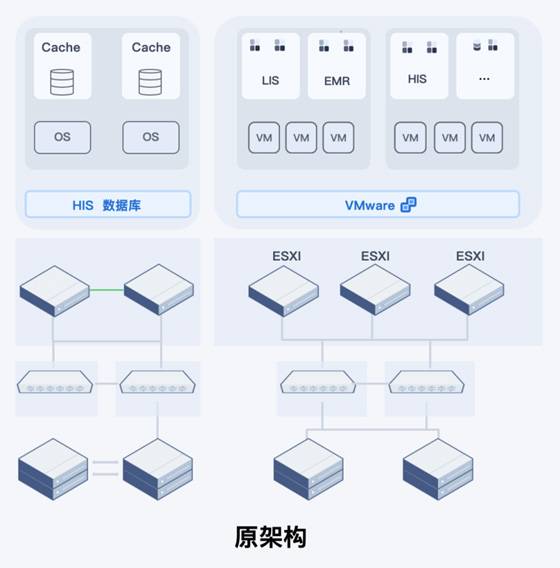
Task: Click the ellipsis application card
Action: pos(485,66)
